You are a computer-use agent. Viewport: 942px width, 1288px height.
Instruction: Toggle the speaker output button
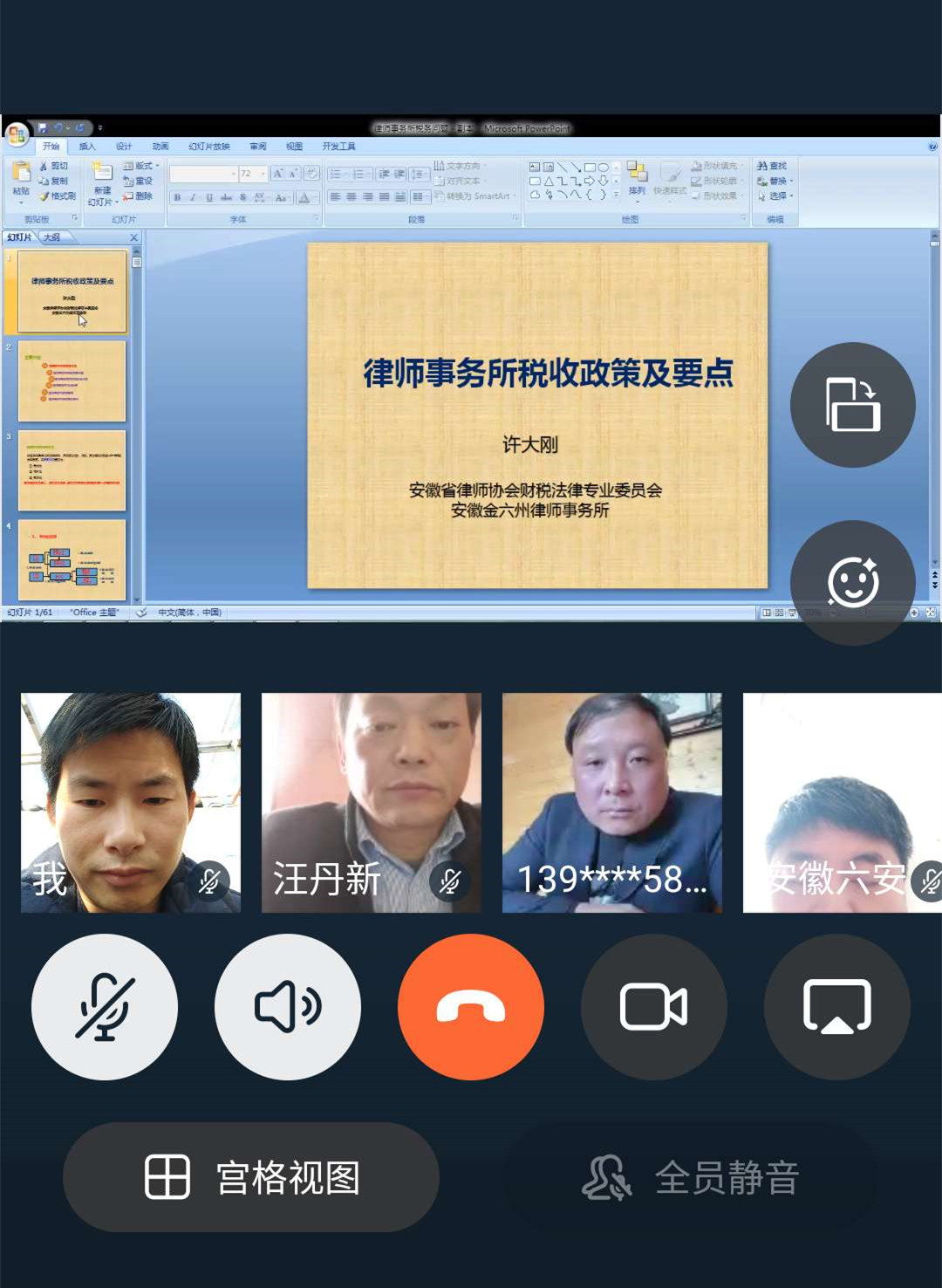tap(288, 1007)
